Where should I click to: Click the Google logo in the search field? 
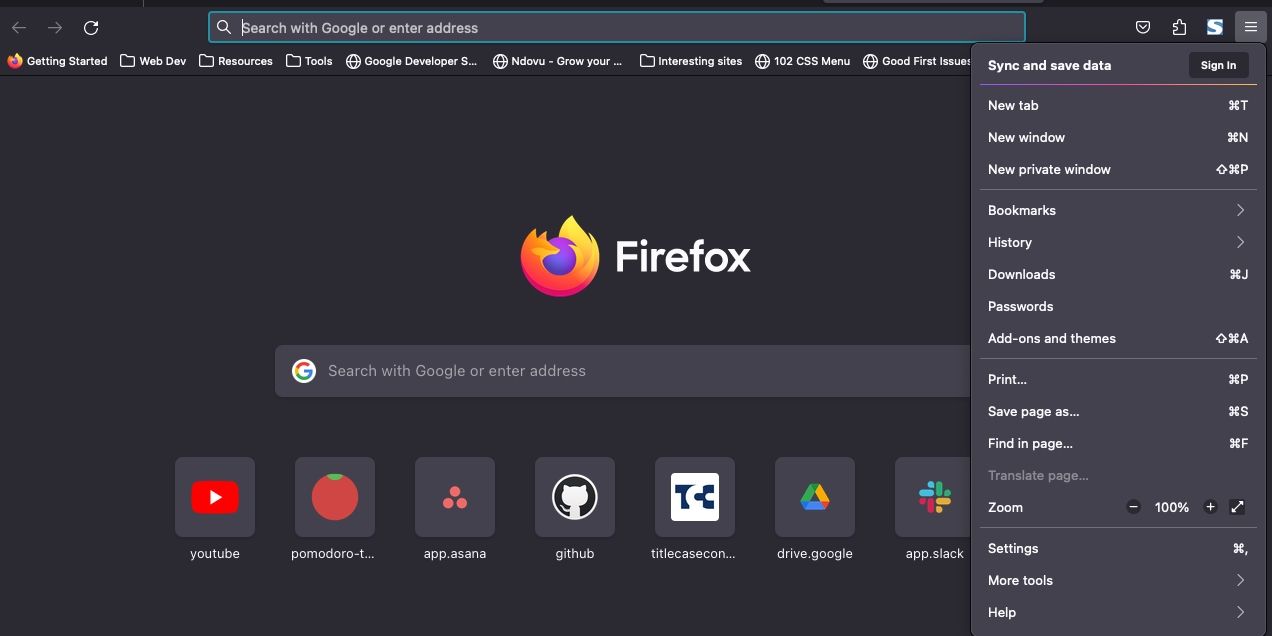[x=304, y=370]
